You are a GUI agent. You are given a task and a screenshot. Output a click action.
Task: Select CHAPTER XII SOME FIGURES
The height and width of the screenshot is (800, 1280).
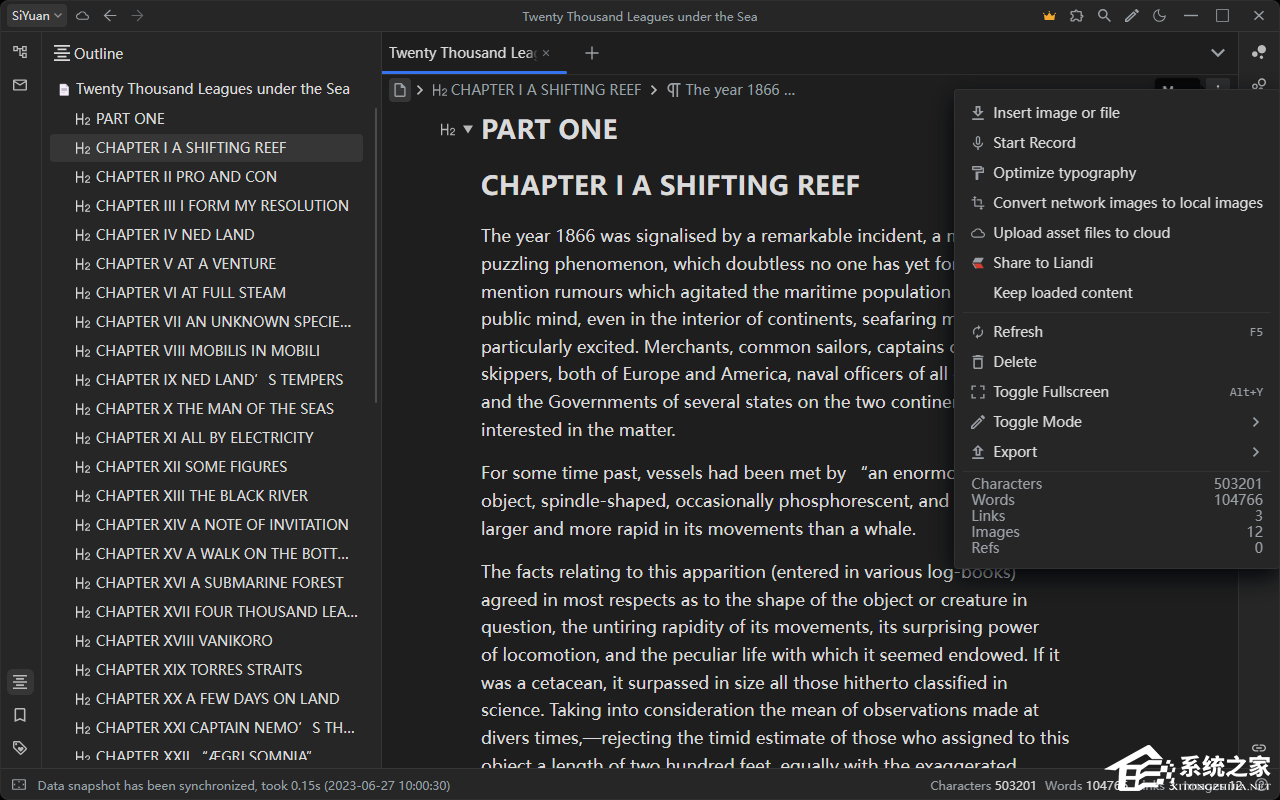coord(206,466)
